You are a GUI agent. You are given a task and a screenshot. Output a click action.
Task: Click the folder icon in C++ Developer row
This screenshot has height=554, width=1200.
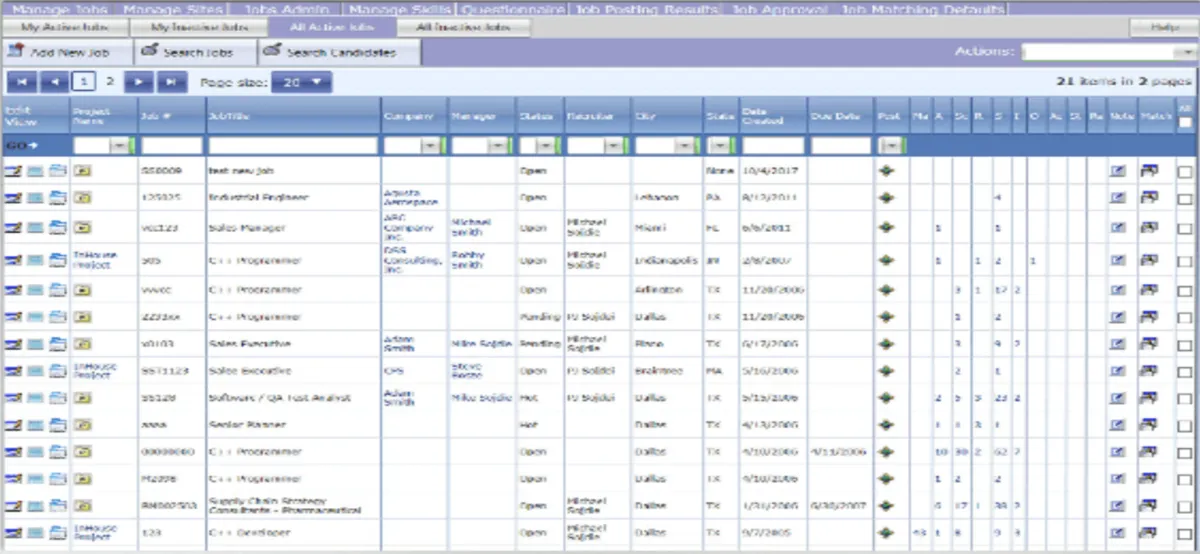tap(56, 534)
